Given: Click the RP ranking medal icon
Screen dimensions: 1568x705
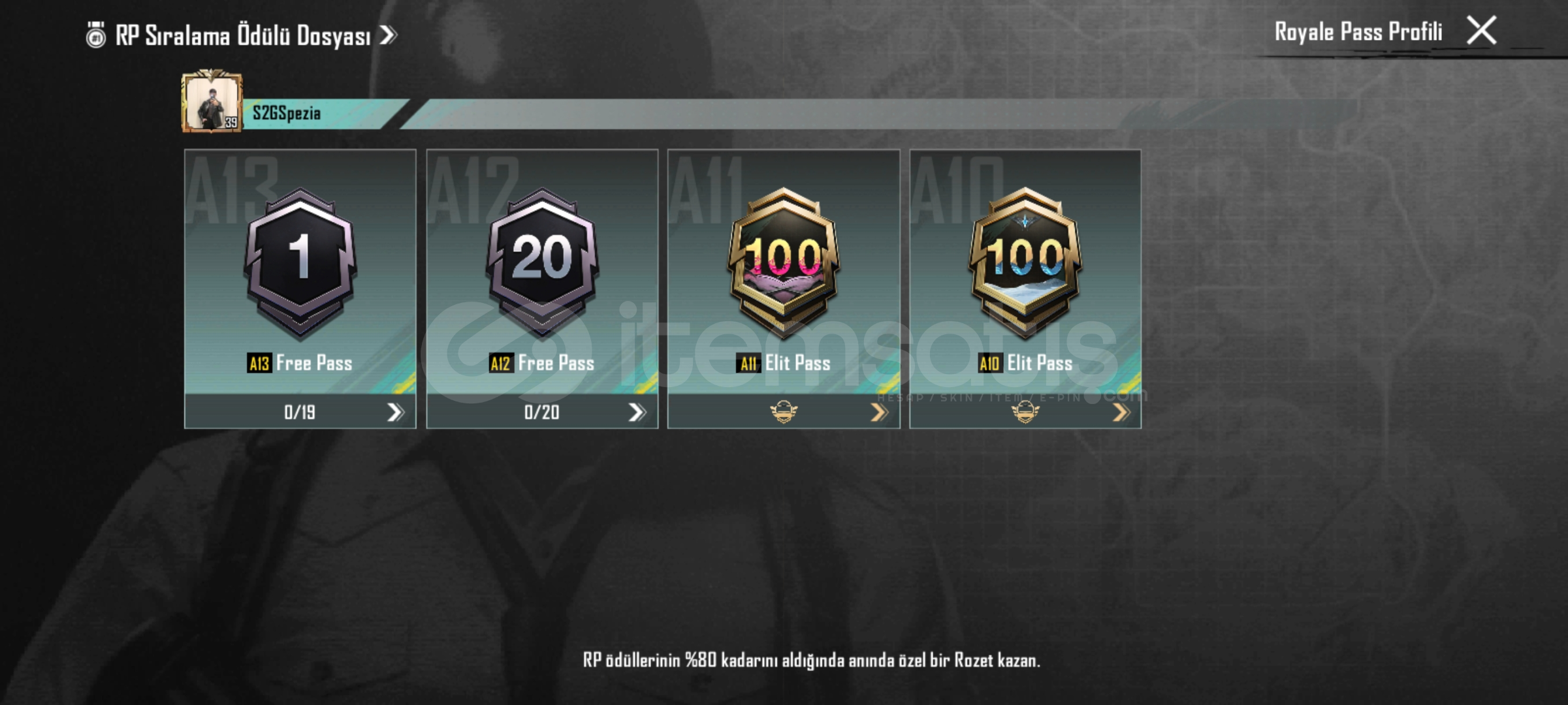Looking at the screenshot, I should (x=96, y=35).
